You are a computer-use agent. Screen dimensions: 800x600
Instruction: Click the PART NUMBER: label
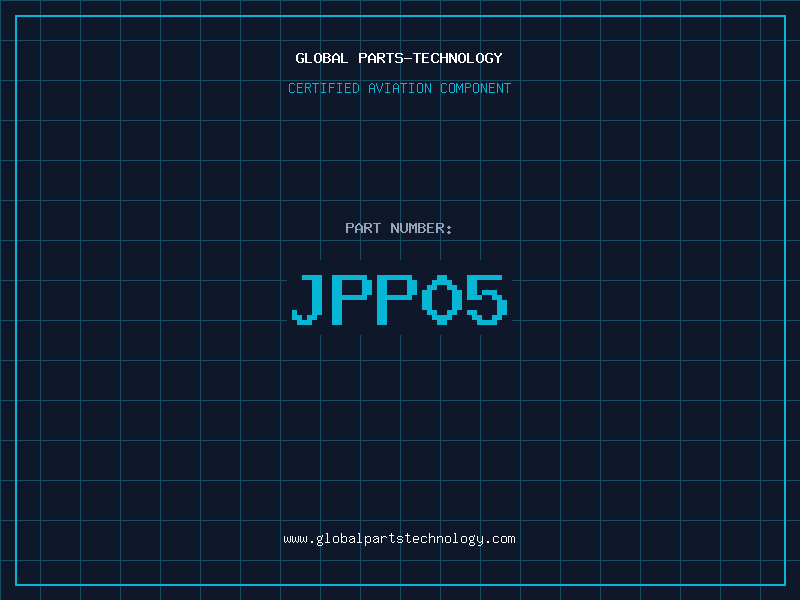click(x=398, y=228)
